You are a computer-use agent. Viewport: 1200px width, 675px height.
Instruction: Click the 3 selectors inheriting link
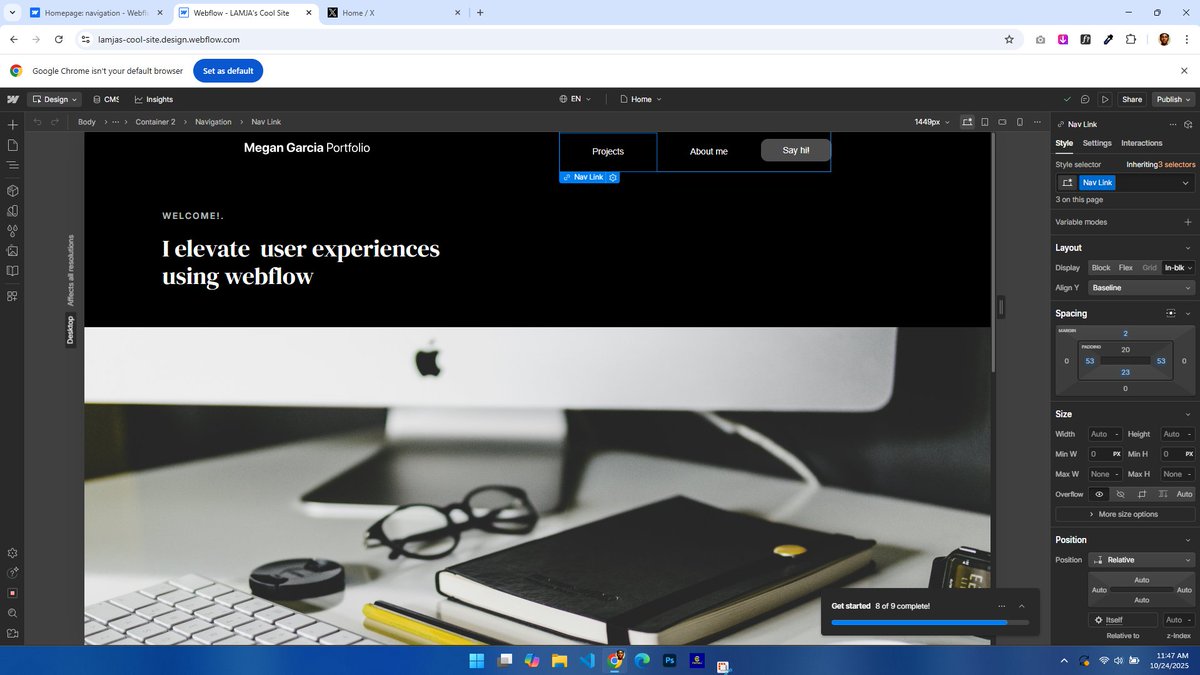tap(1177, 164)
